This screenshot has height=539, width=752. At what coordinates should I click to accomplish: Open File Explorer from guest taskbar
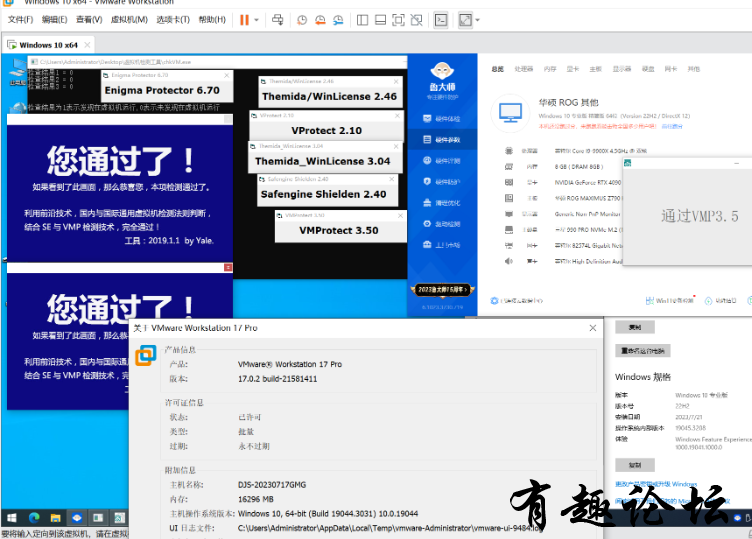coord(55,518)
